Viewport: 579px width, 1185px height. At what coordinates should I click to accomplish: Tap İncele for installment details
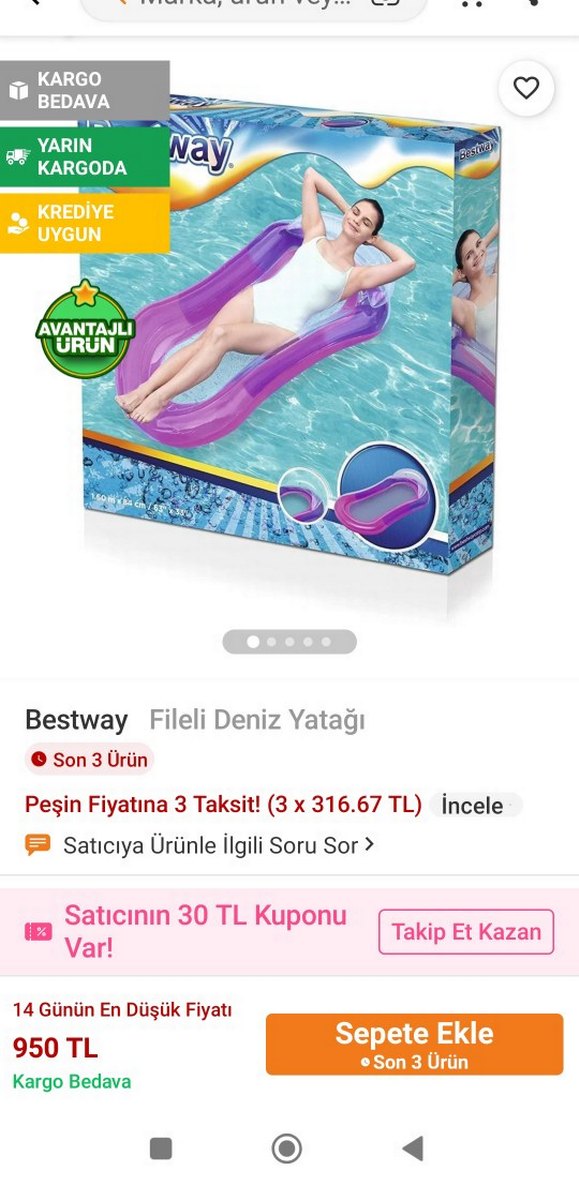[x=472, y=806]
